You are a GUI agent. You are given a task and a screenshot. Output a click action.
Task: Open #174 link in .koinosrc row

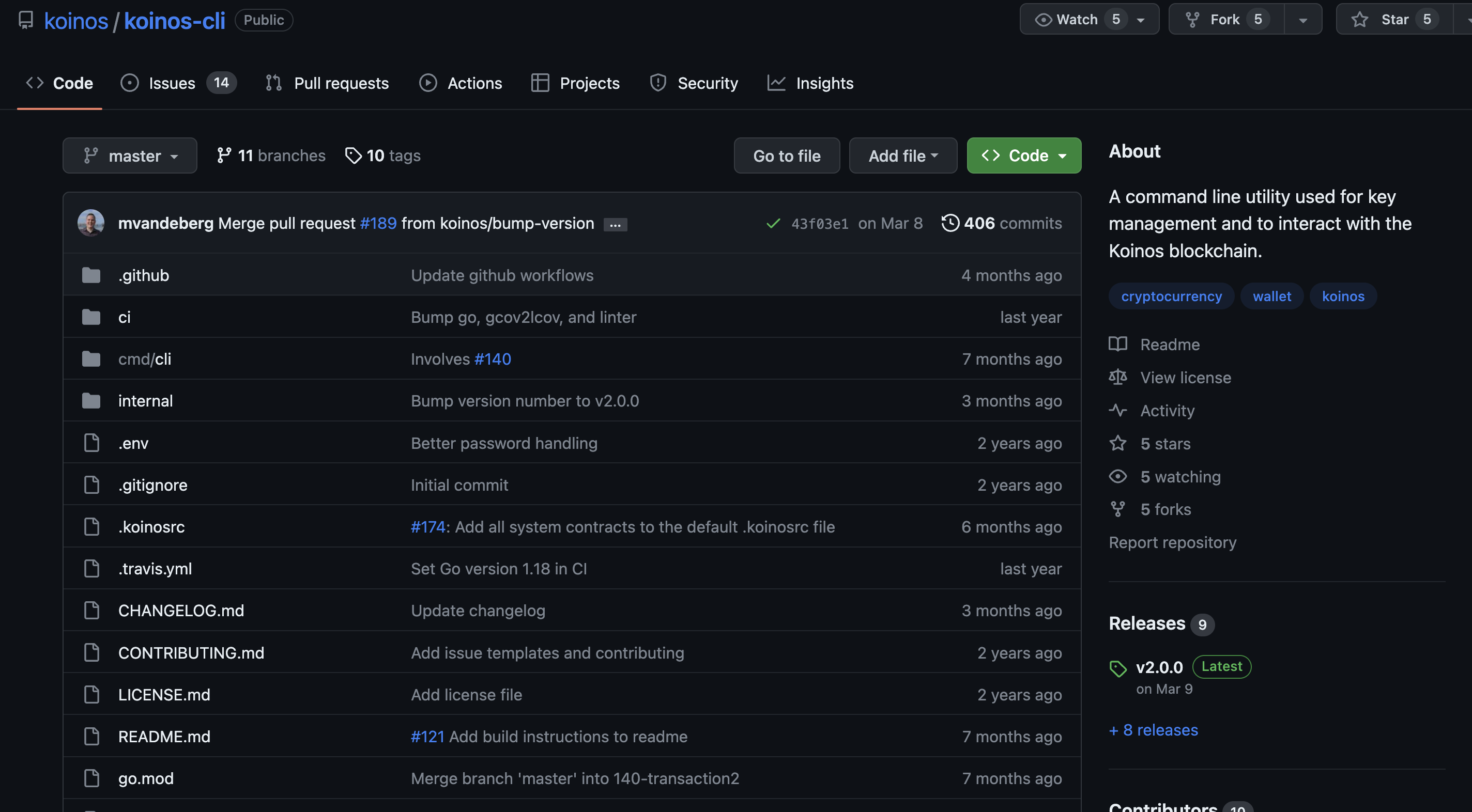428,526
